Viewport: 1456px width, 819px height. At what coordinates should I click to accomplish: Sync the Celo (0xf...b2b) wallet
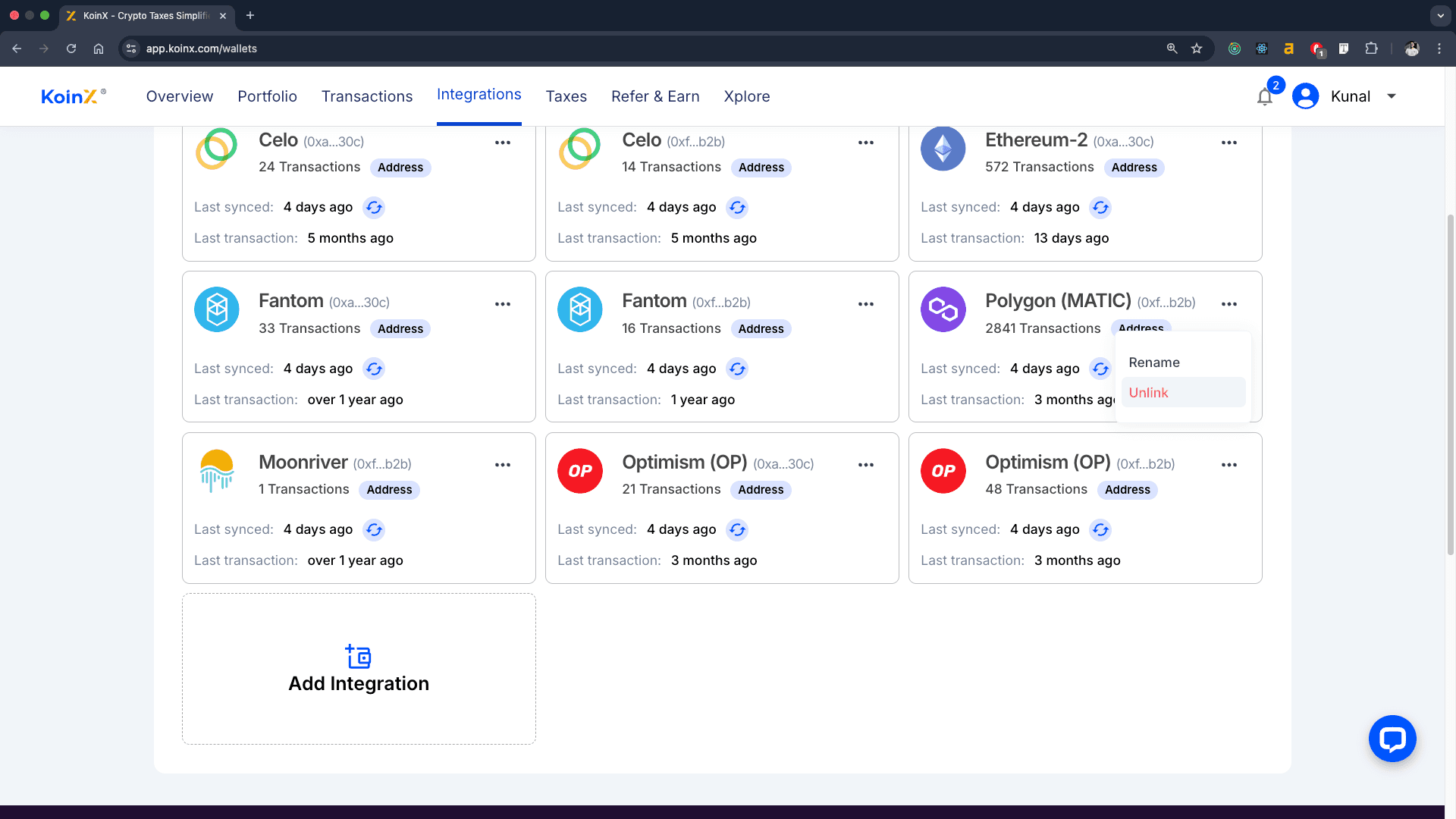(x=737, y=207)
